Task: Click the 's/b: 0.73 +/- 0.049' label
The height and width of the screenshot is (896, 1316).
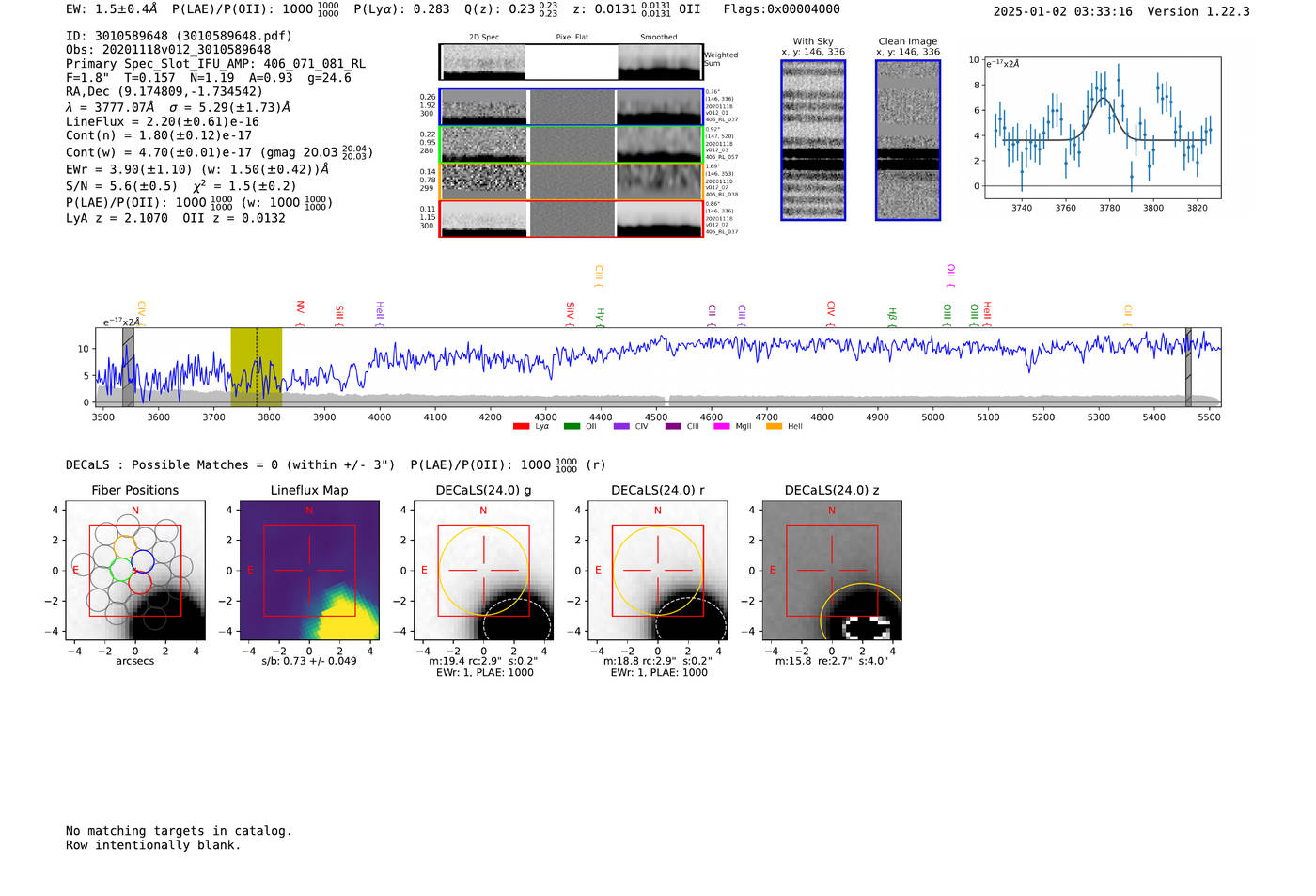Action: pos(309,661)
